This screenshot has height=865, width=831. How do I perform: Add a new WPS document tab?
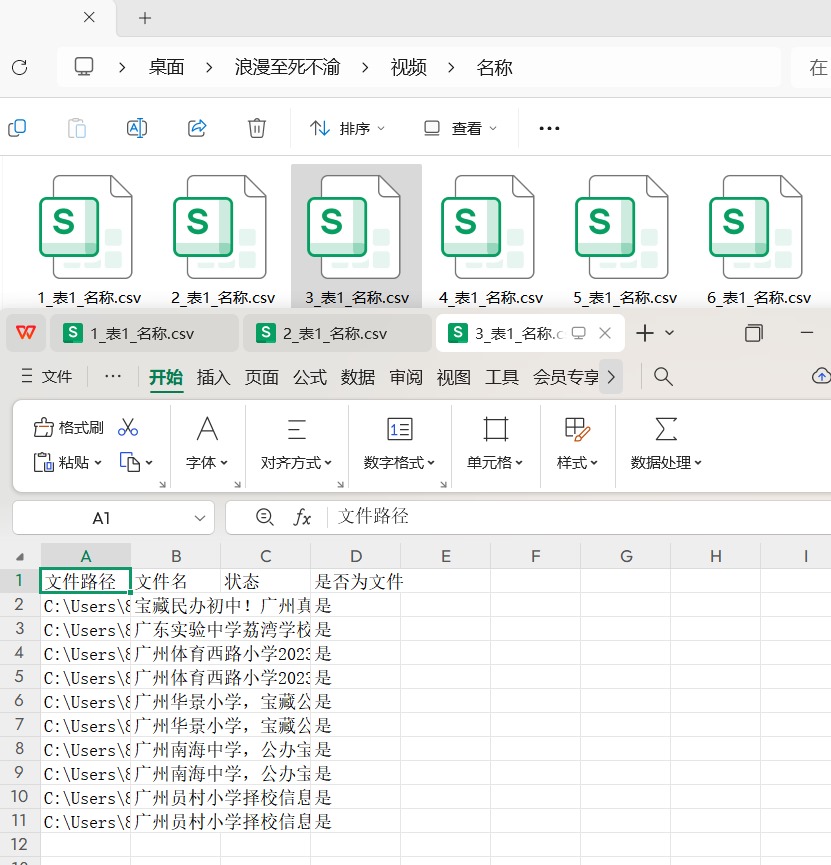point(644,333)
